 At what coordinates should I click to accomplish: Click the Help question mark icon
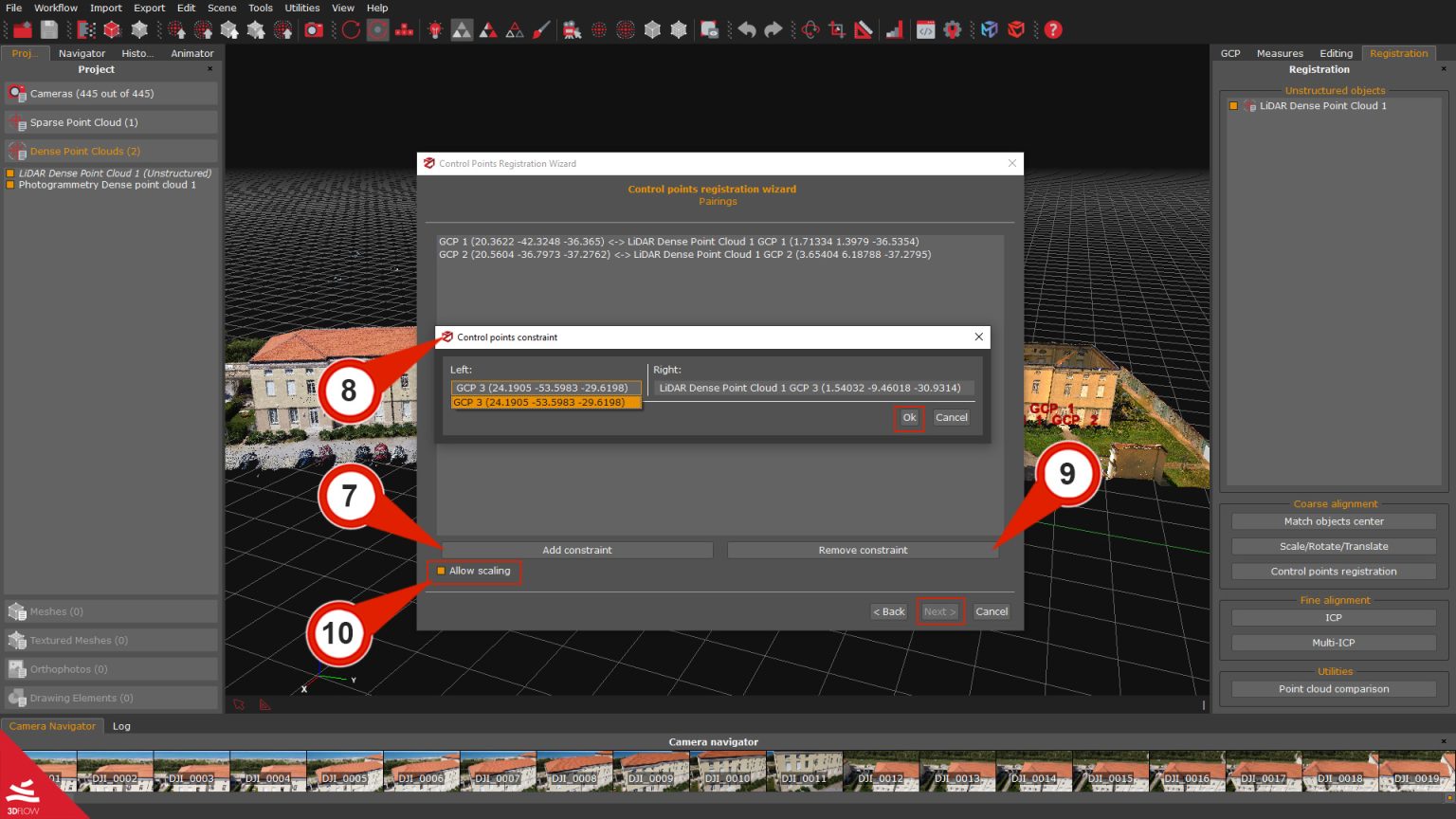click(x=1052, y=29)
